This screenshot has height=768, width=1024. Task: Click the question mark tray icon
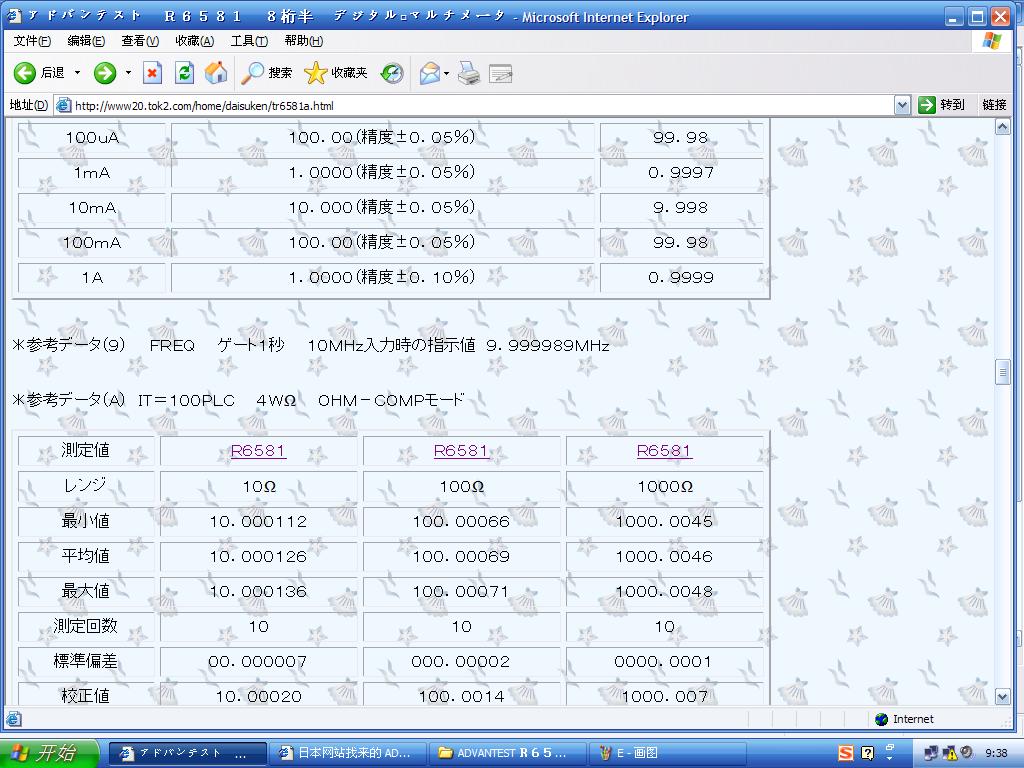point(867,753)
